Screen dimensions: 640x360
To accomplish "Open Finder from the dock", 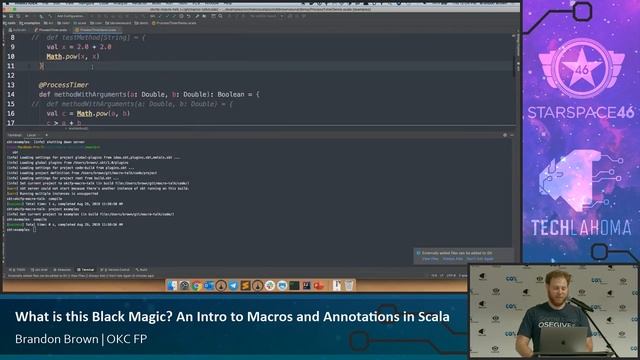I will [172, 285].
